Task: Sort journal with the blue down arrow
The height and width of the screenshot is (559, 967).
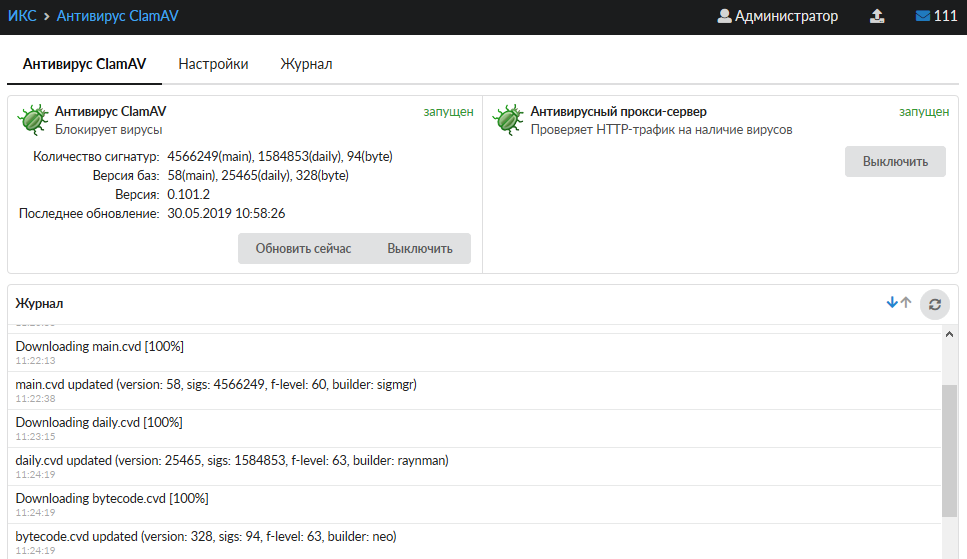Action: pyautogui.click(x=892, y=303)
